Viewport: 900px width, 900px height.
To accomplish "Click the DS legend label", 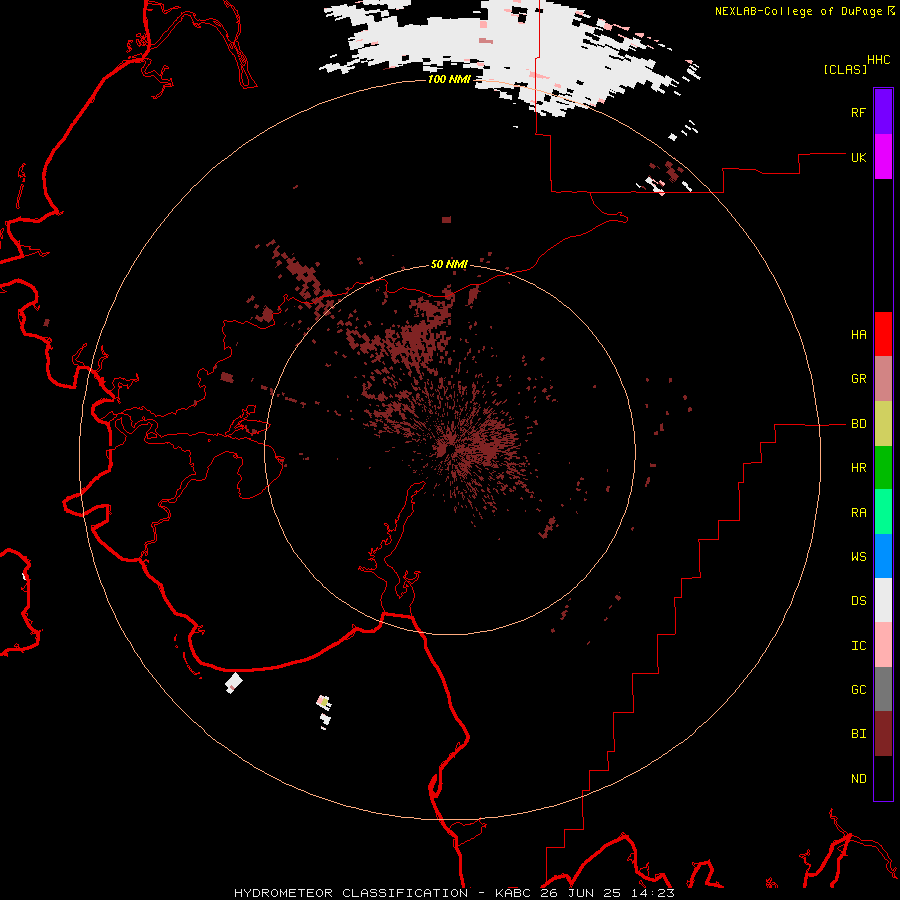I will click(859, 601).
